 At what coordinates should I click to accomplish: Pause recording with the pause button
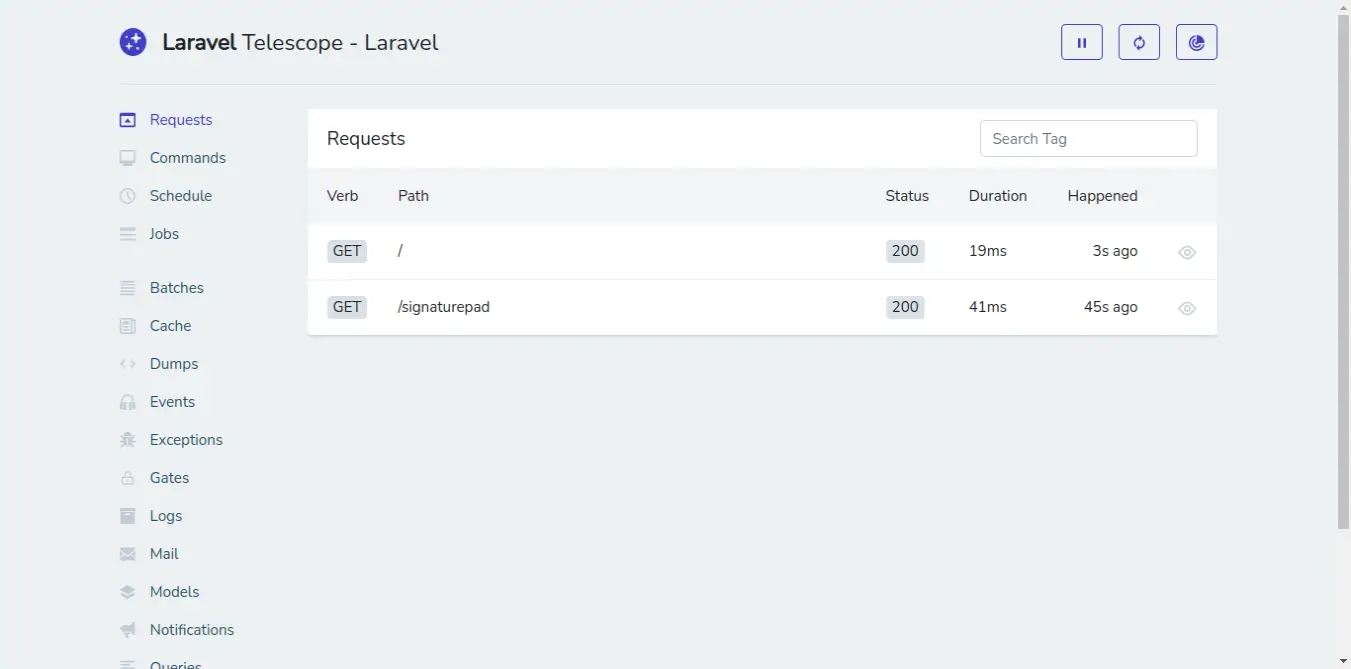1081,43
